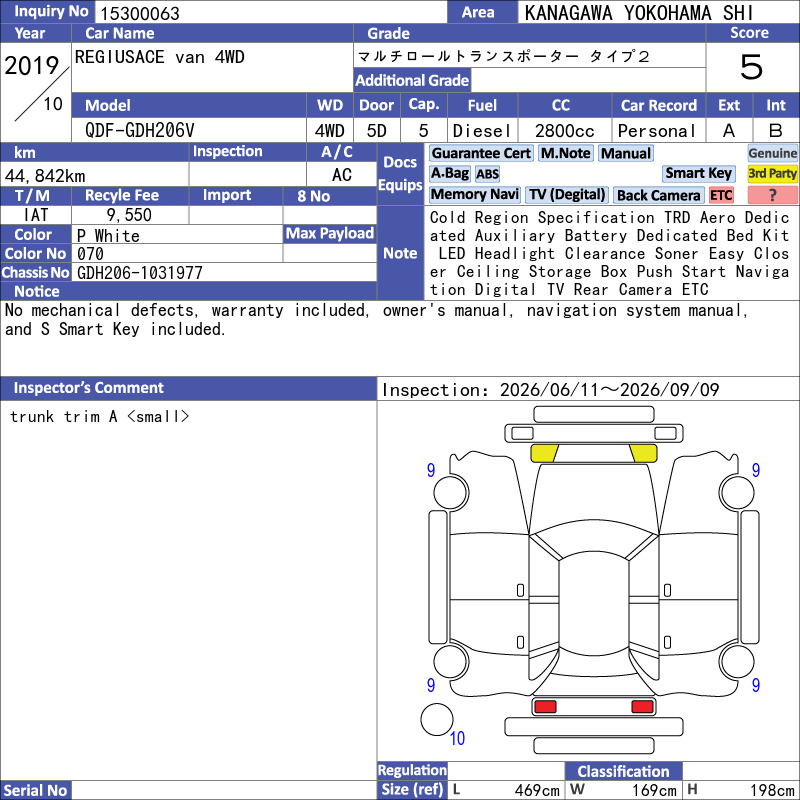The image size is (800, 800).
Task: Select the ABS equipment badge
Action: (487, 174)
